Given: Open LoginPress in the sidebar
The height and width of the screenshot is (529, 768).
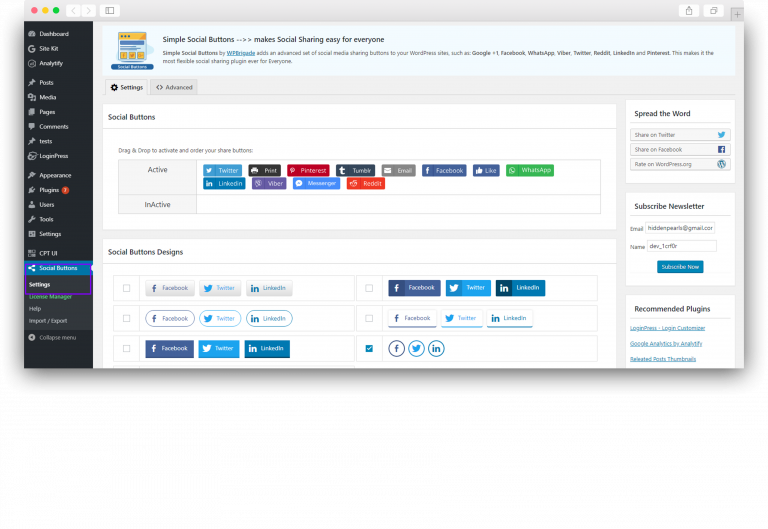Looking at the screenshot, I should click(x=53, y=156).
